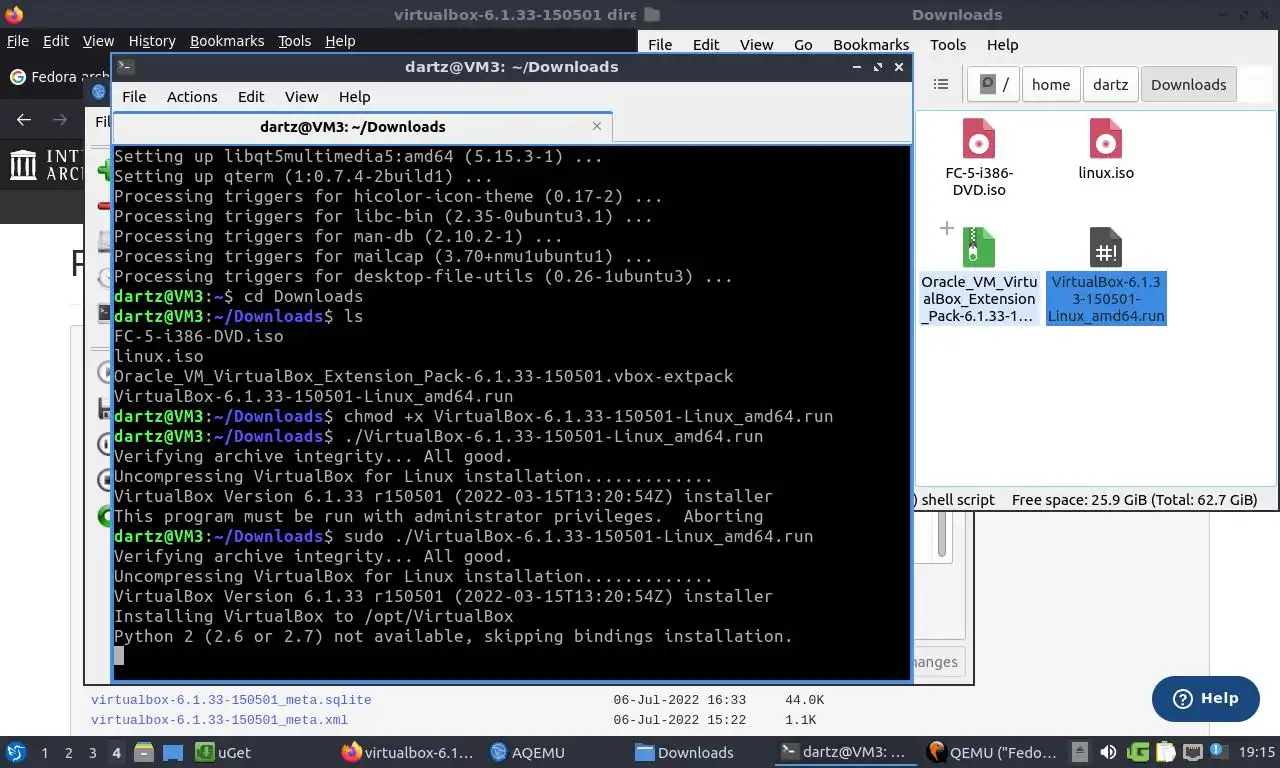Open the terminal Help menu
The image size is (1280, 768).
354,97
